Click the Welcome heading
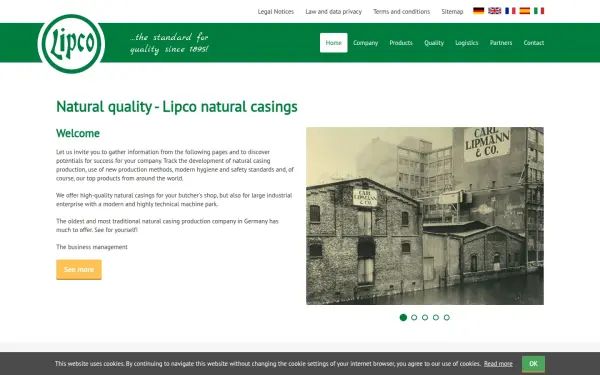Viewport: 600px width, 375px height. tap(78, 133)
